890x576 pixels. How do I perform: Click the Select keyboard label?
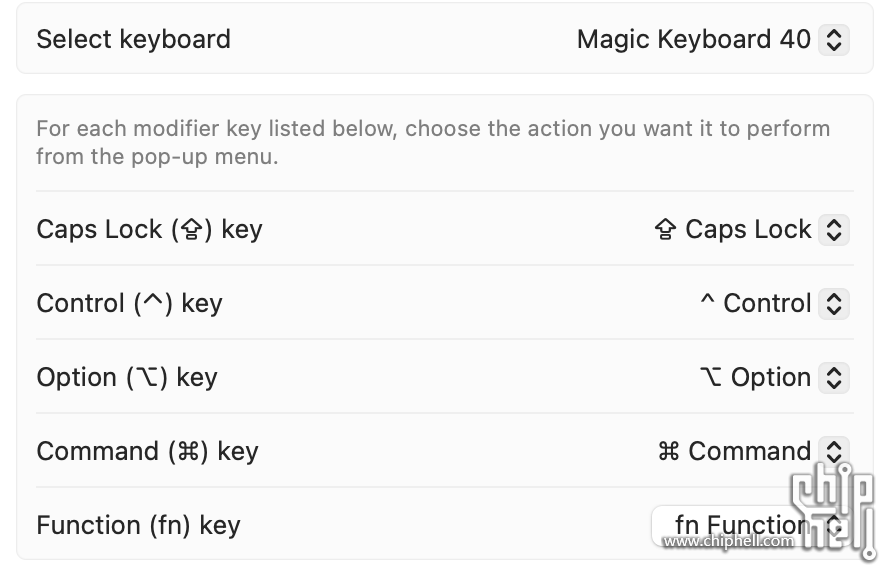133,40
